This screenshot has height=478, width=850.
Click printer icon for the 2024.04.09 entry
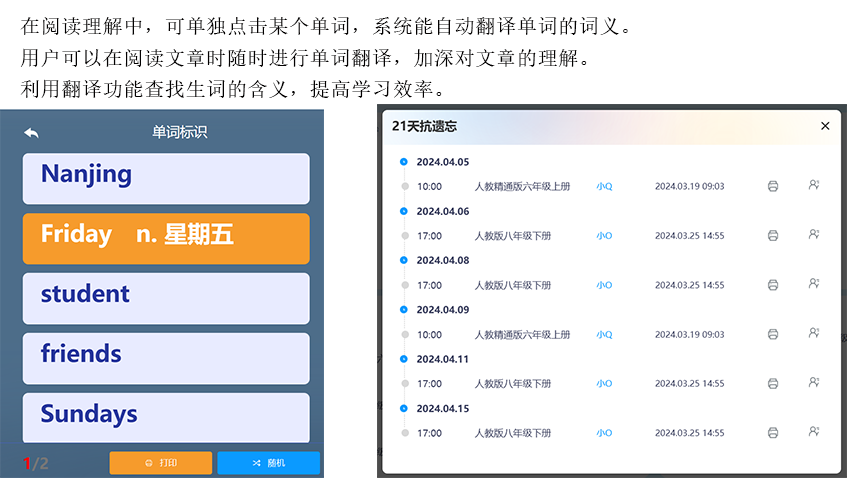(x=772, y=334)
